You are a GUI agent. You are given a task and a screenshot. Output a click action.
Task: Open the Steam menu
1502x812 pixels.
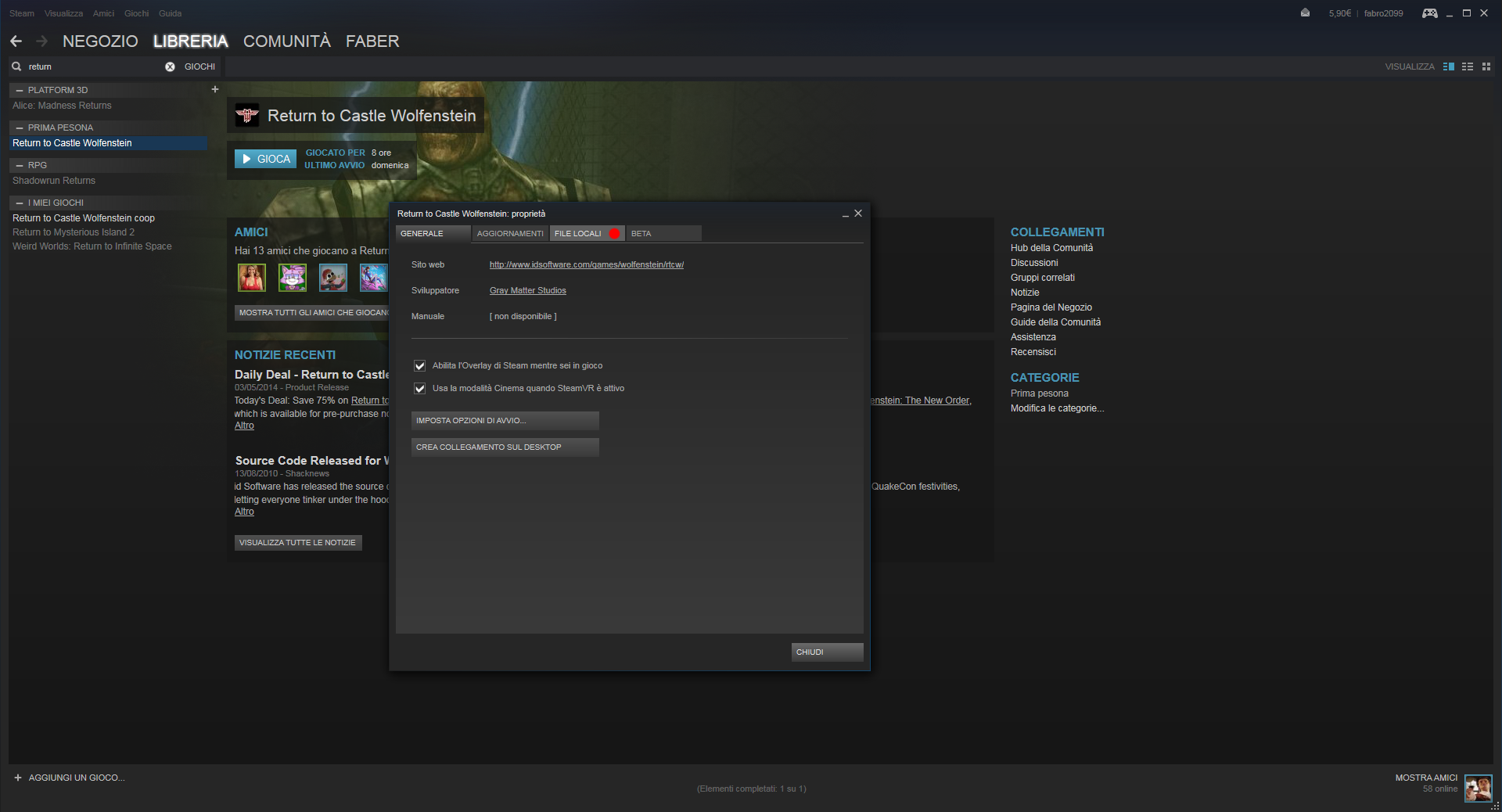[x=22, y=13]
